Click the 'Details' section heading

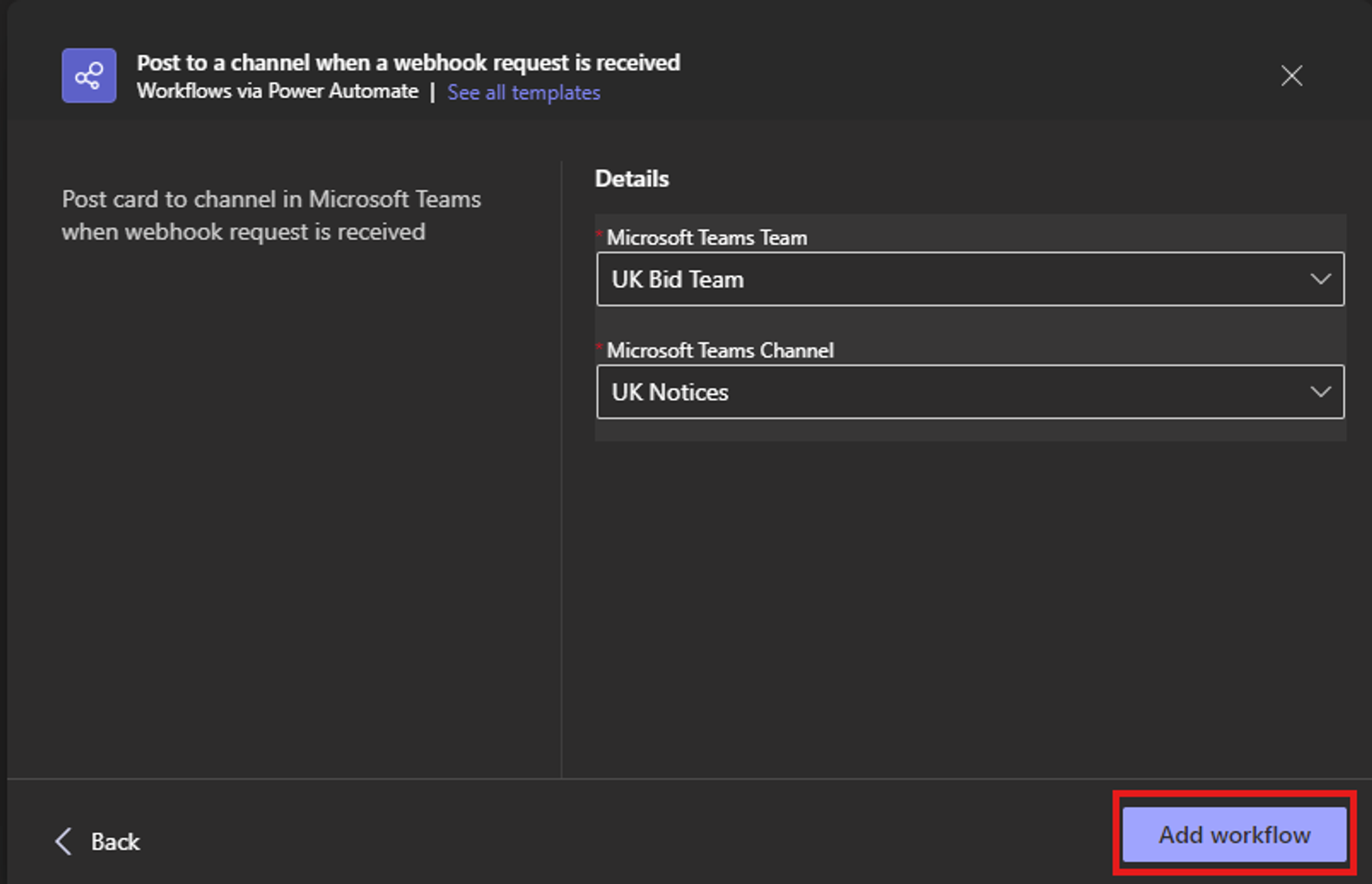(x=631, y=178)
